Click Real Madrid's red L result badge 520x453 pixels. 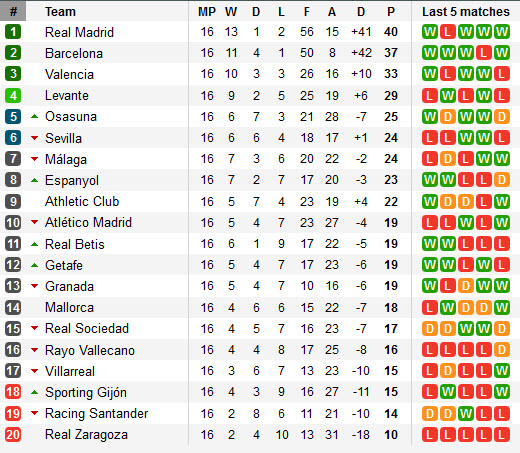tap(448, 32)
